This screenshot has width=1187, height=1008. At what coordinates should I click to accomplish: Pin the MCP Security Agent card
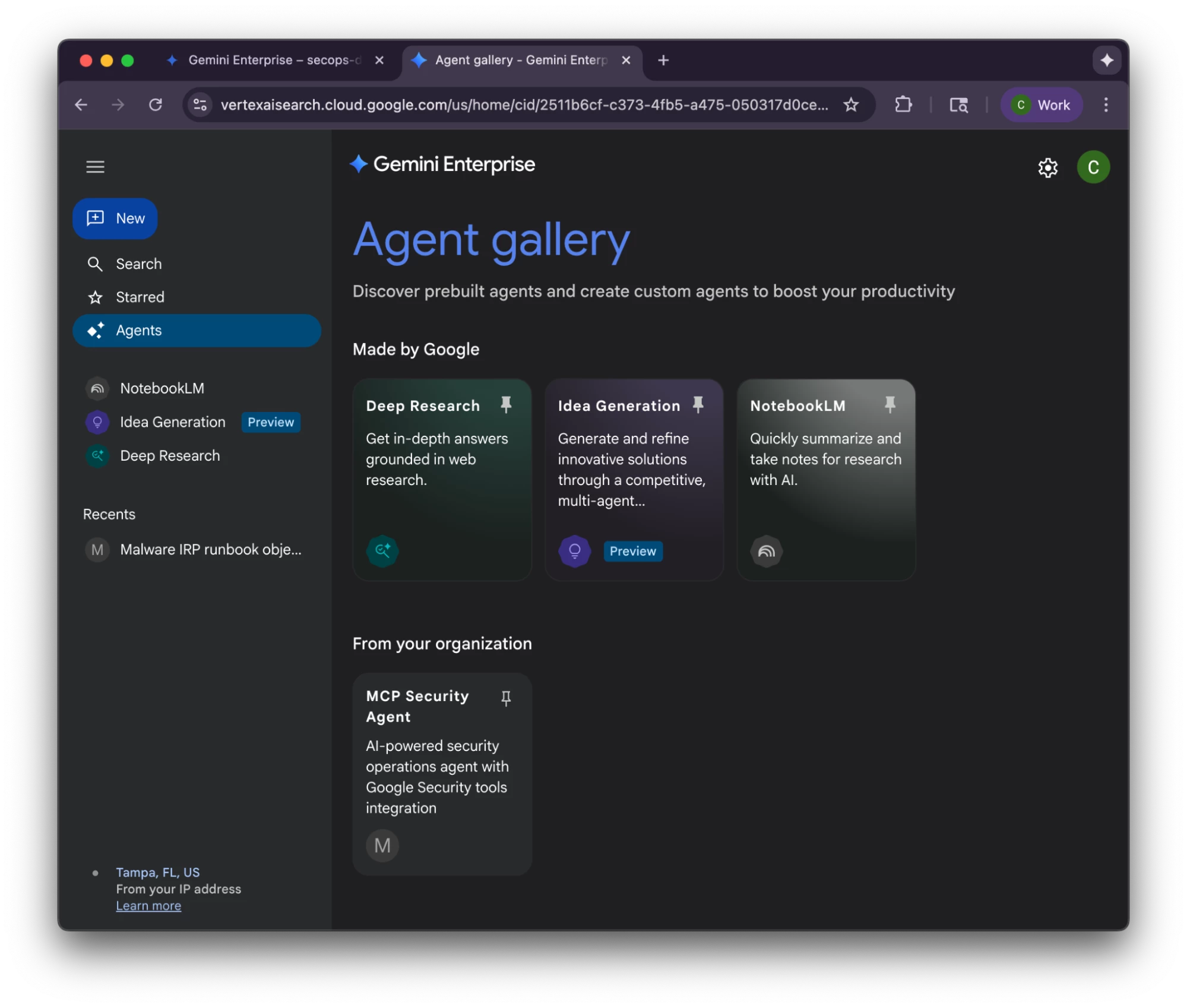[x=506, y=698]
